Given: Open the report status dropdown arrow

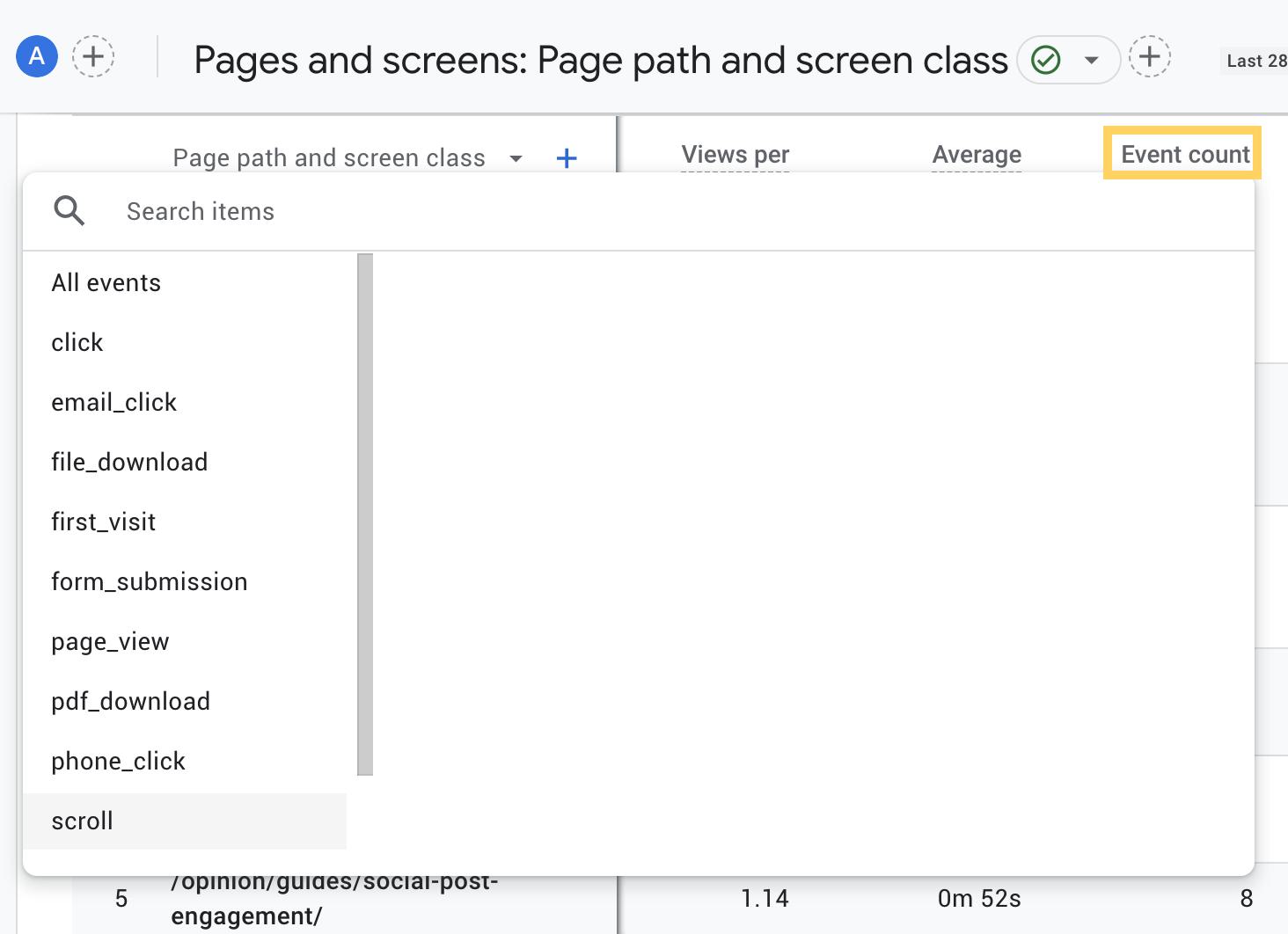Looking at the screenshot, I should coord(1091,60).
